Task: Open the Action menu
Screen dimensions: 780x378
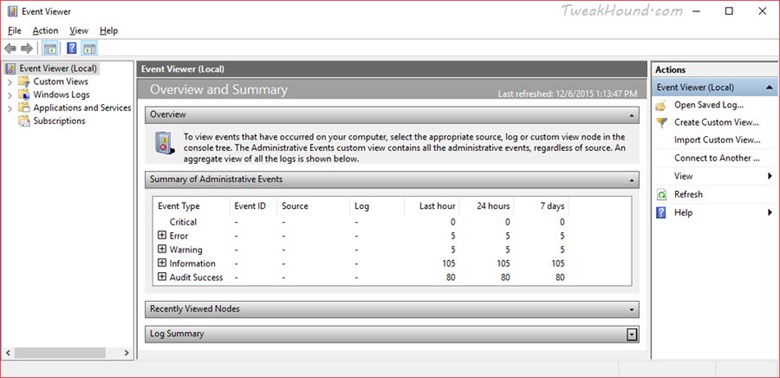Action: [x=45, y=31]
